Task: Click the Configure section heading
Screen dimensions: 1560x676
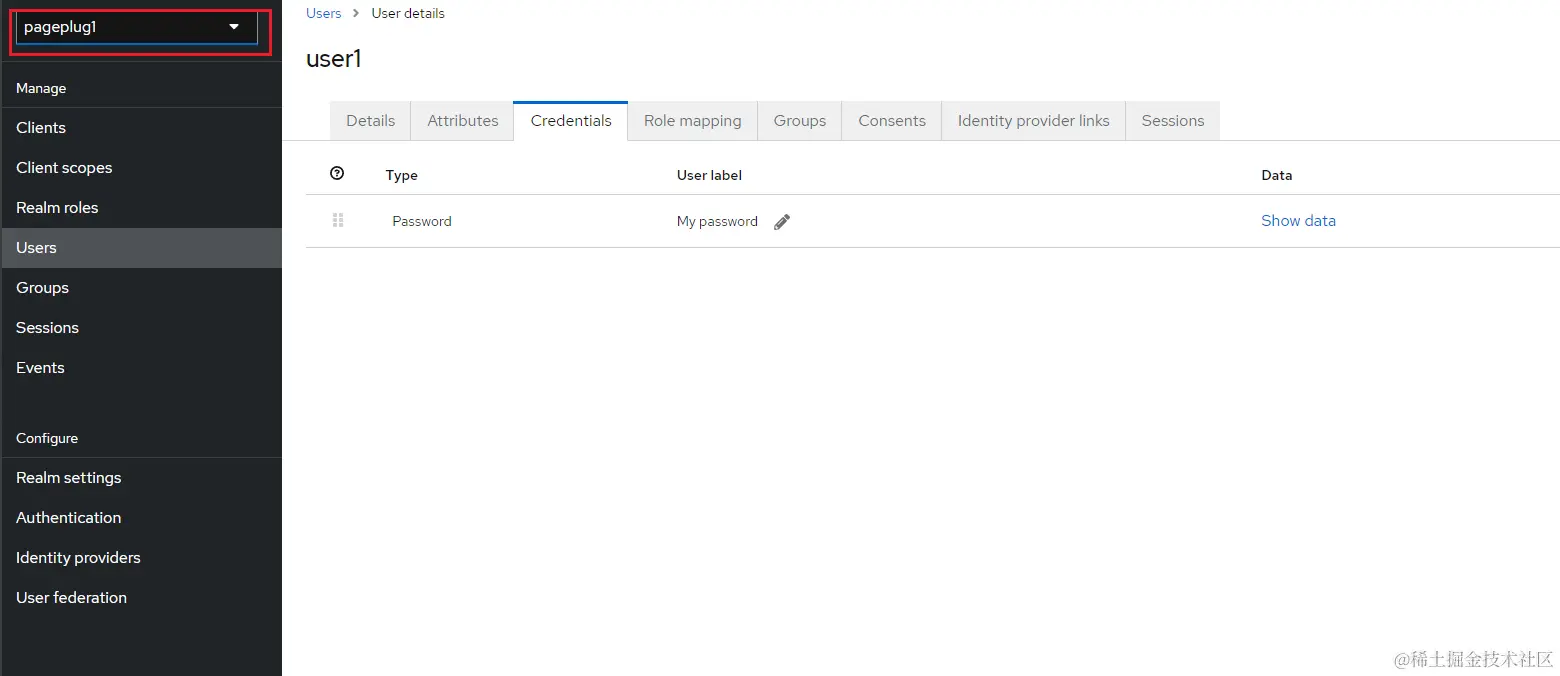Action: [47, 438]
